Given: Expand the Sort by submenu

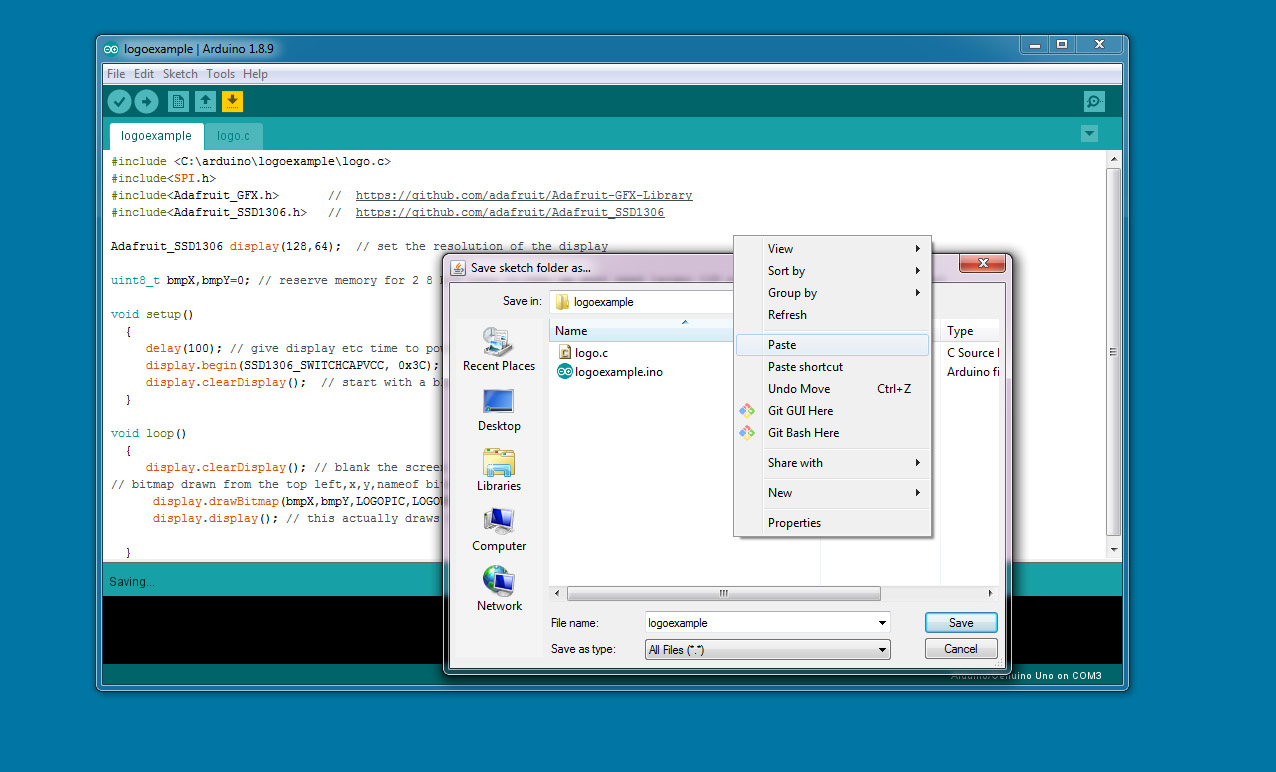Looking at the screenshot, I should pos(833,271).
